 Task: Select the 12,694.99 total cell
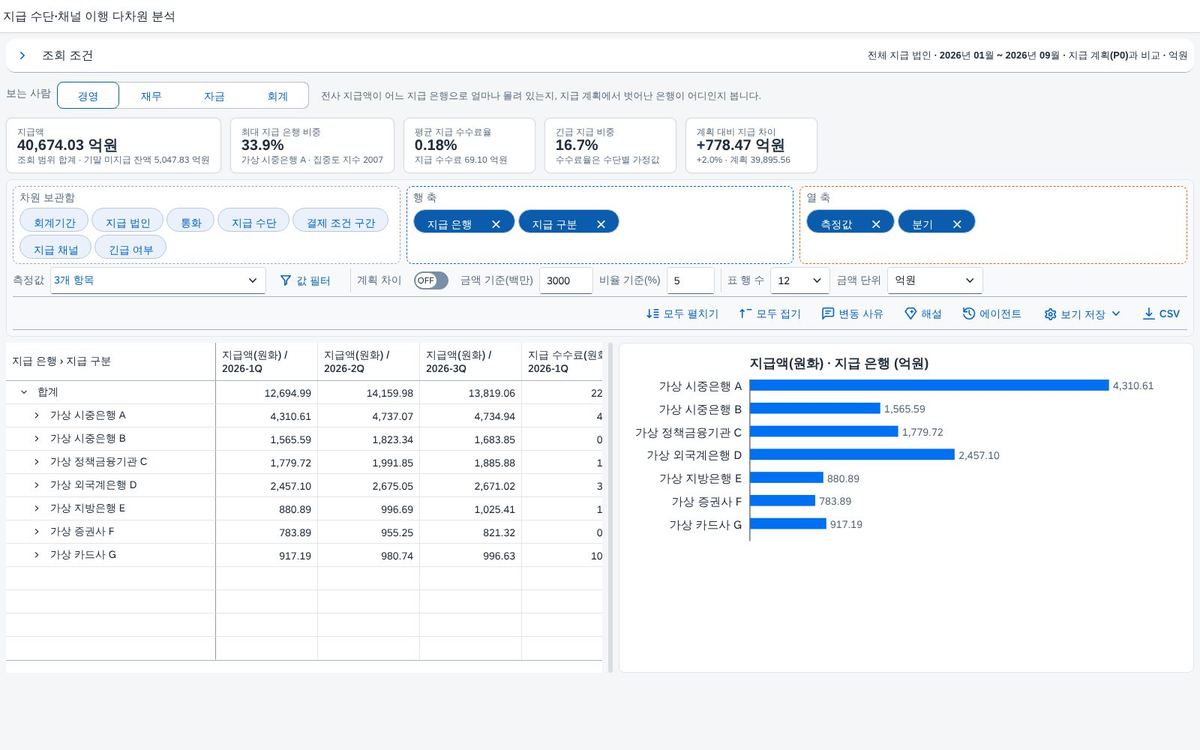pyautogui.click(x=266, y=392)
